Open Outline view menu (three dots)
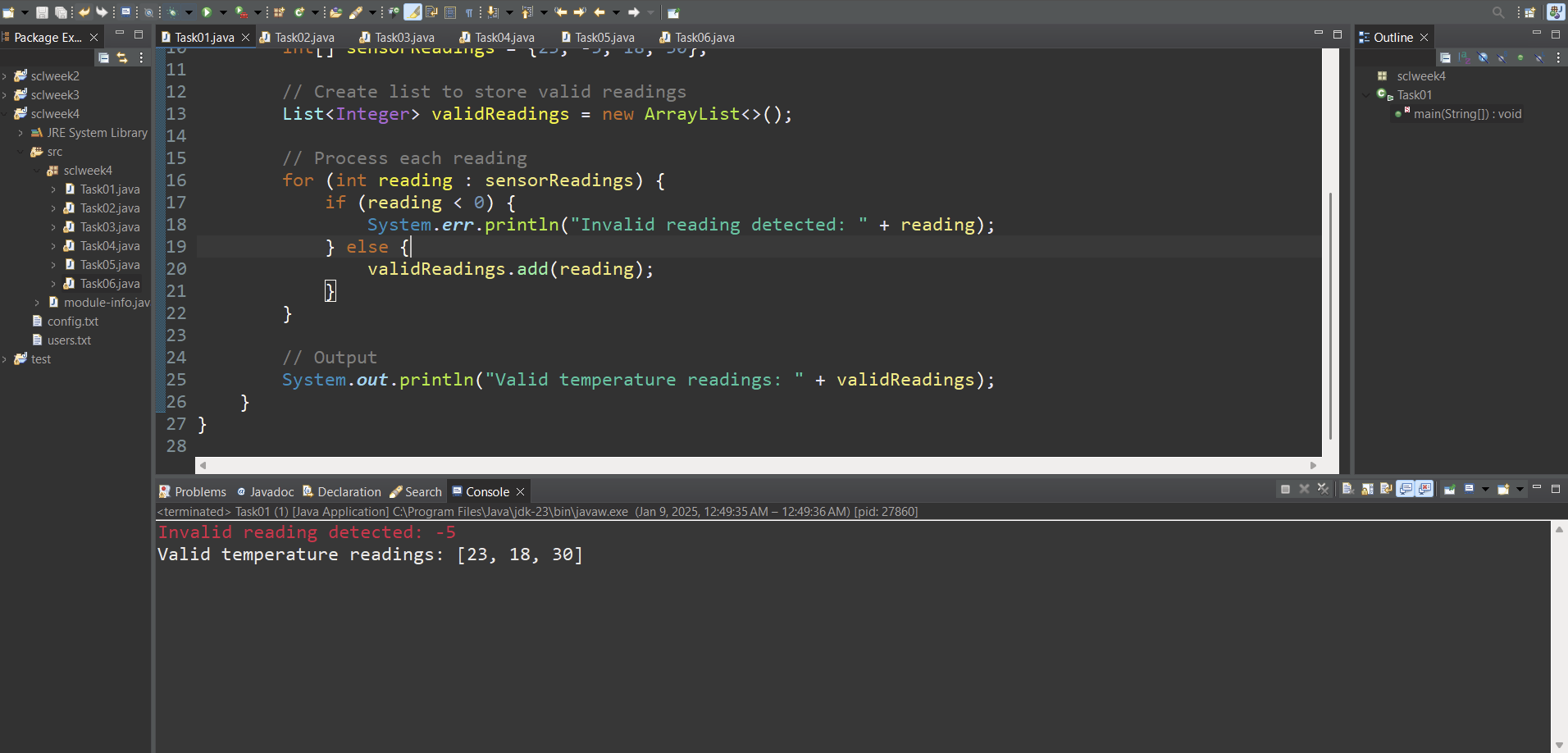Screen dimensions: 1568x753 [x=1558, y=57]
